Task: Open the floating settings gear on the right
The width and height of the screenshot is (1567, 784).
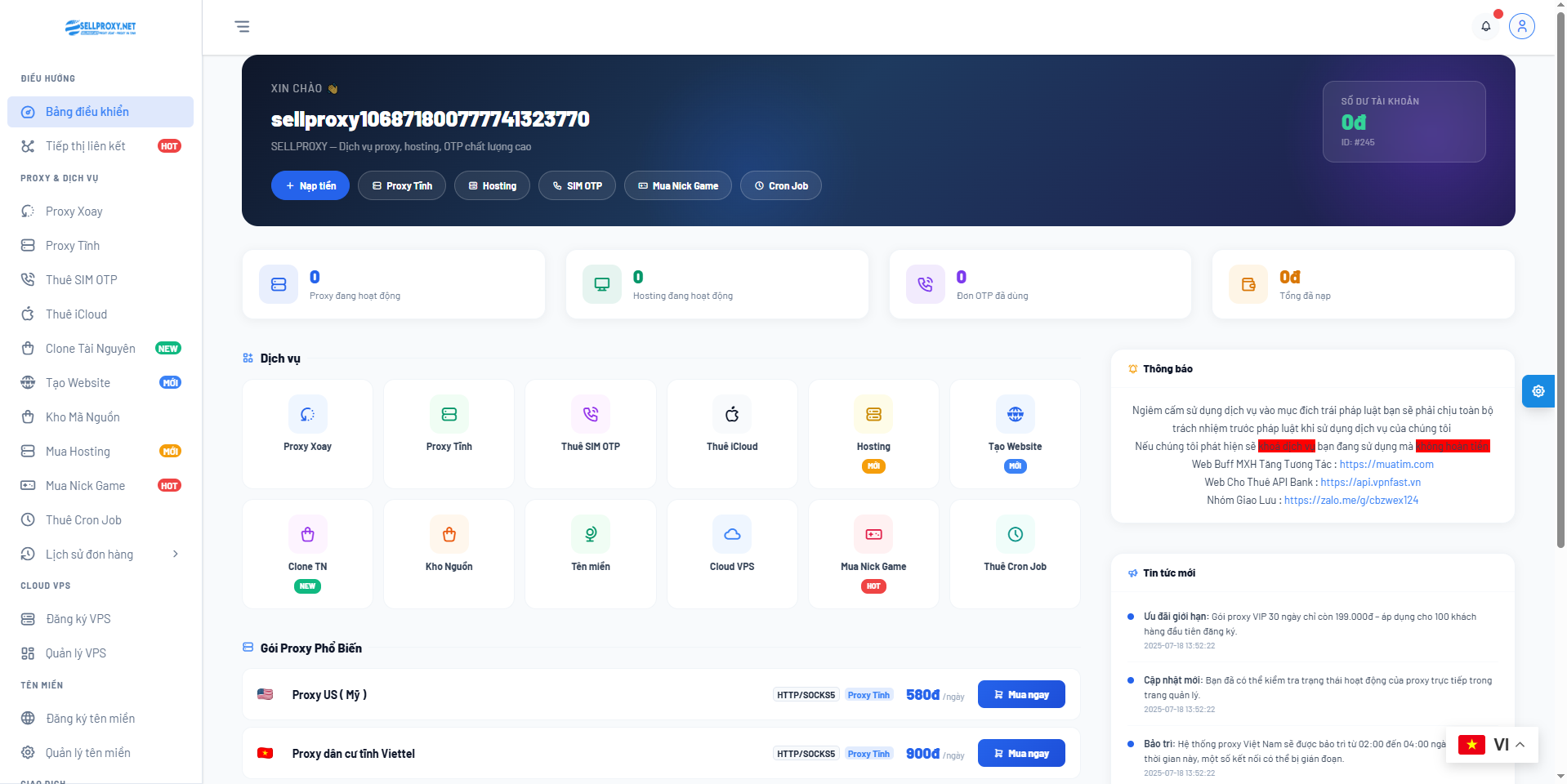Action: 1538,391
